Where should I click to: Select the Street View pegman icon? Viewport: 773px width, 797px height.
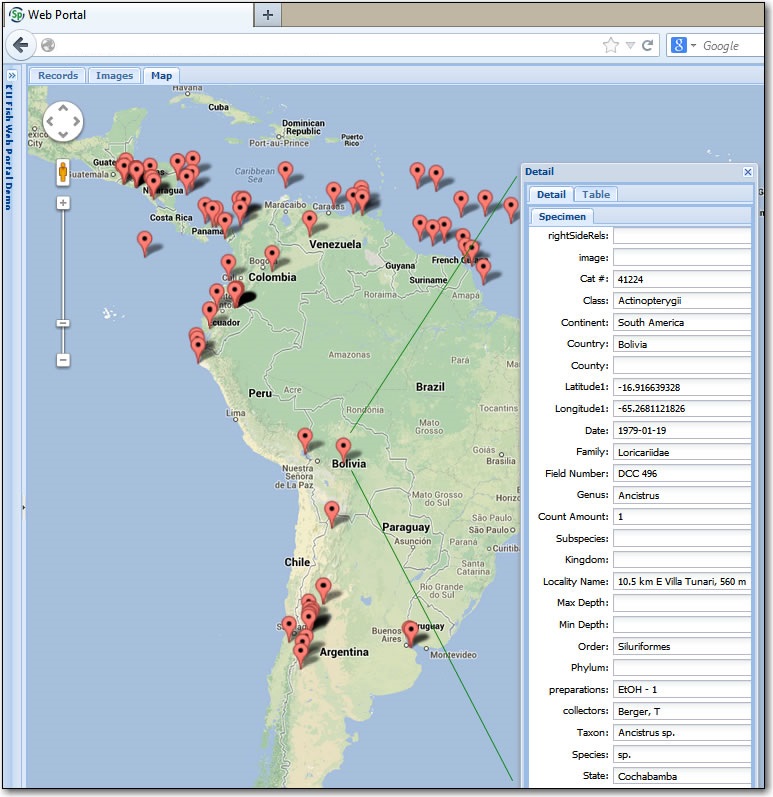63,172
